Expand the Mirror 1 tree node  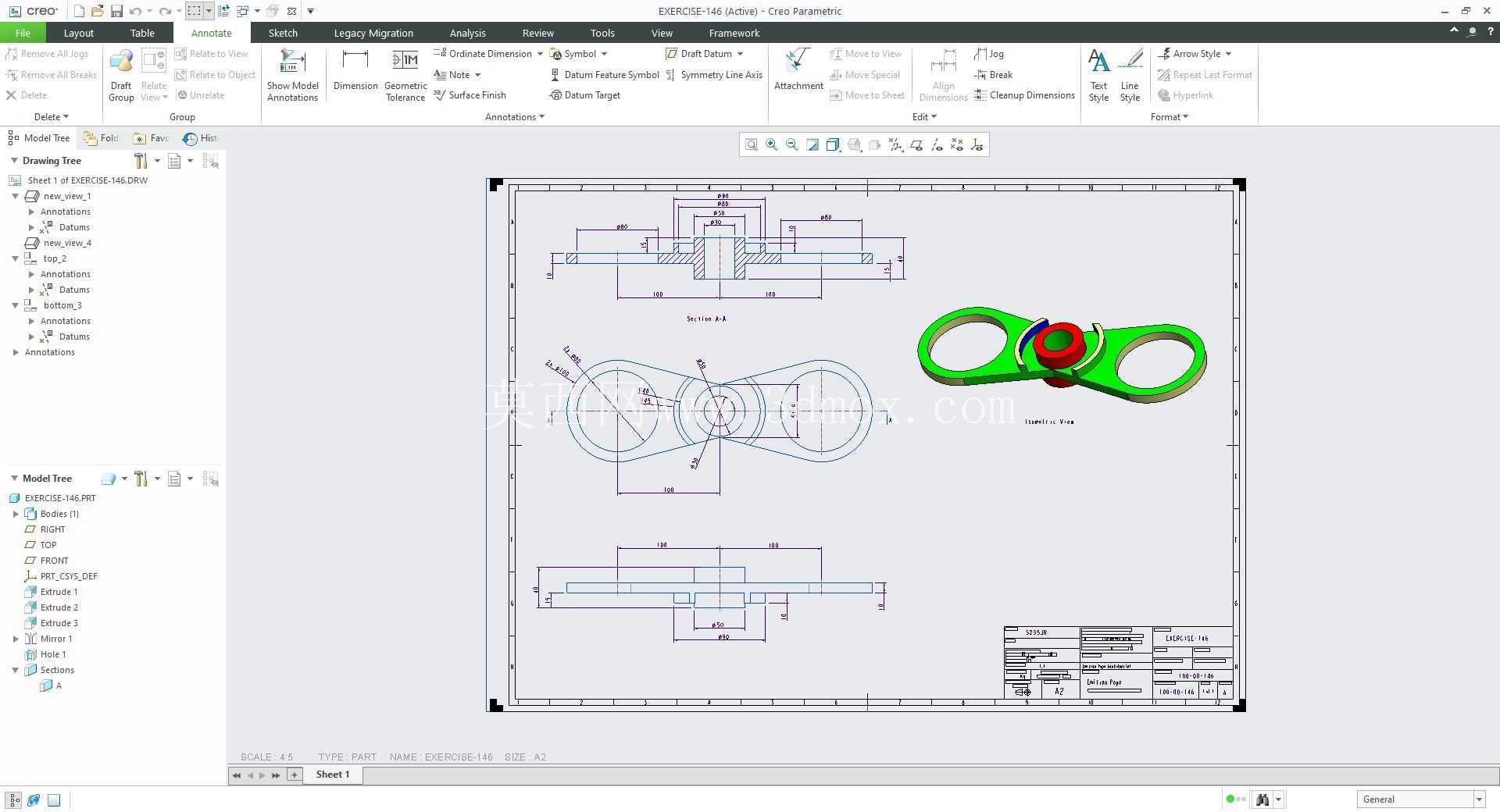16,639
